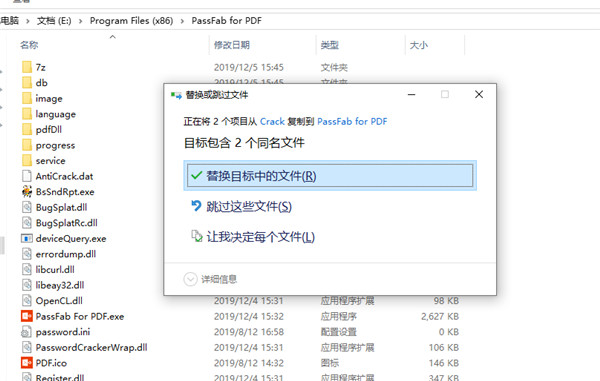Select the libcurl.dll file icon

click(x=27, y=270)
